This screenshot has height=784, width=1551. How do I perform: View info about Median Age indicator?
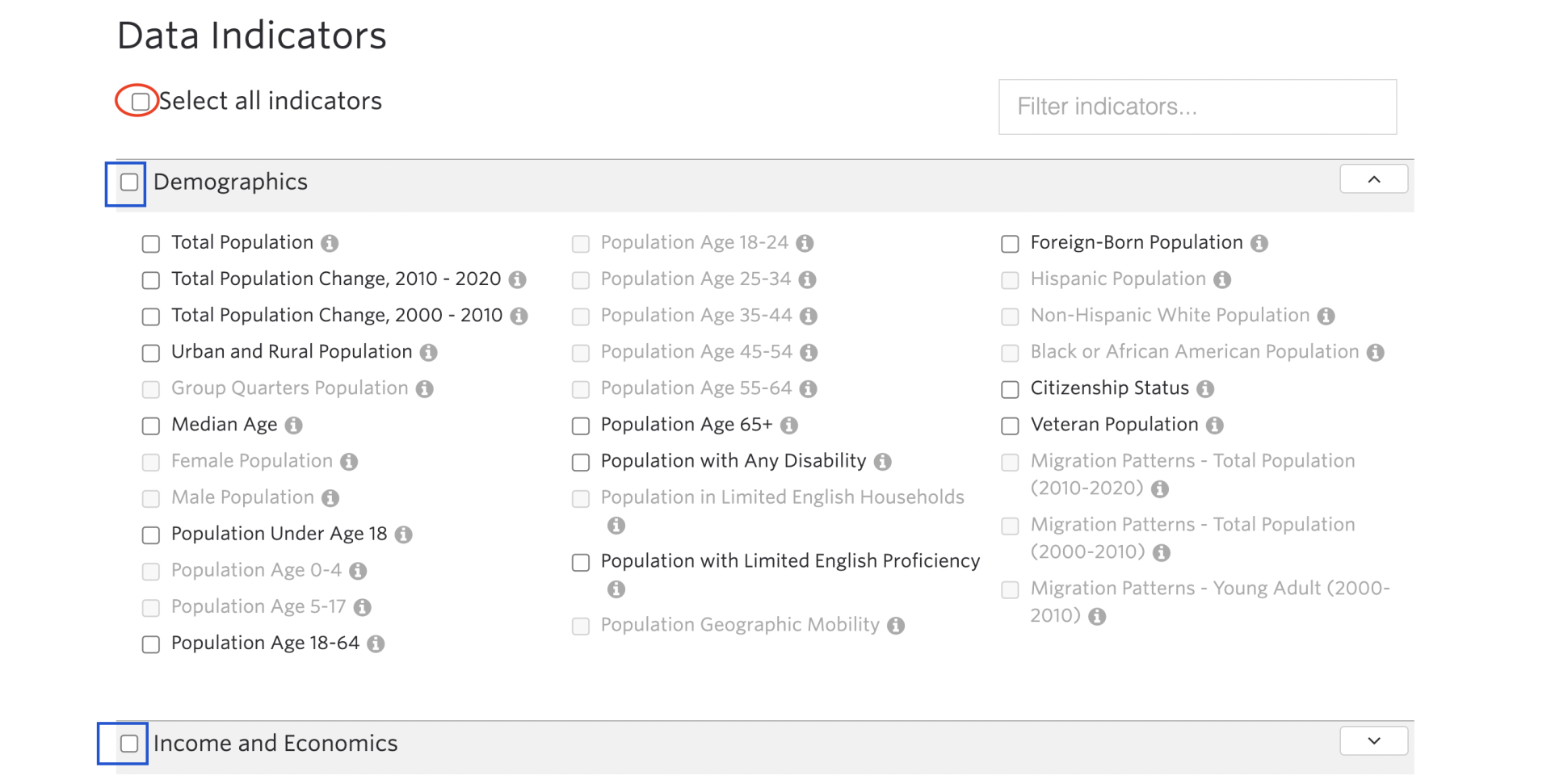coord(294,425)
